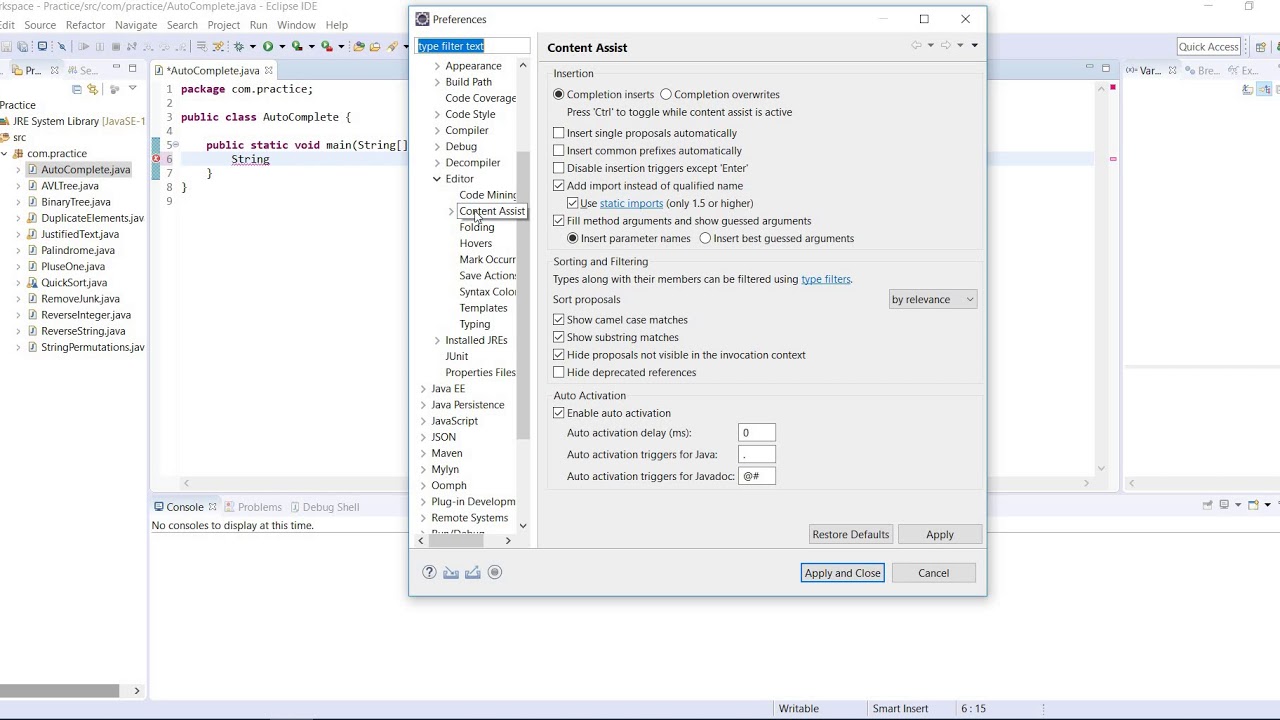Click the Skip All Breakpoints toolbar icon
Viewport: 1280px width, 720px height.
click(62, 46)
